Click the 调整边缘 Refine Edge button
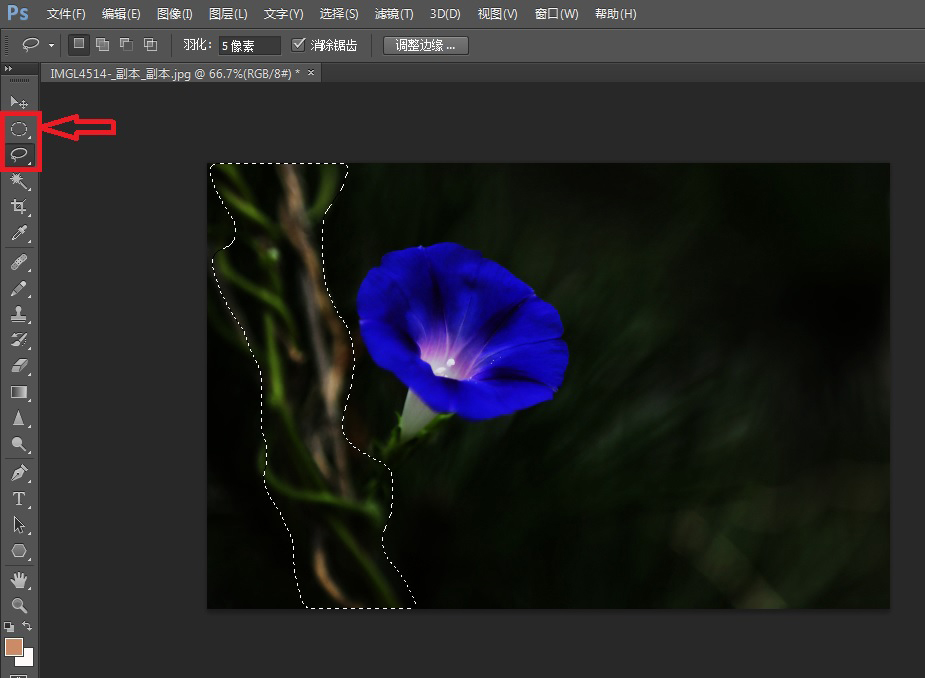This screenshot has height=678, width=925. (425, 45)
